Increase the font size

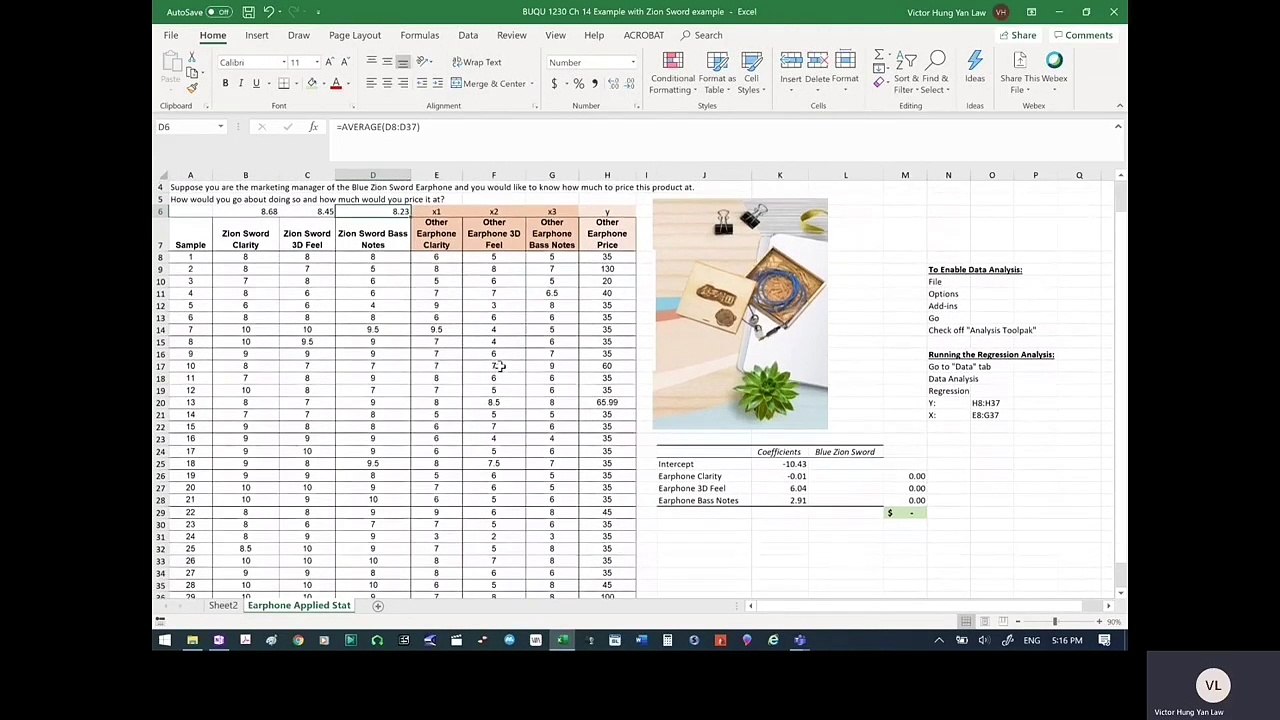point(329,62)
